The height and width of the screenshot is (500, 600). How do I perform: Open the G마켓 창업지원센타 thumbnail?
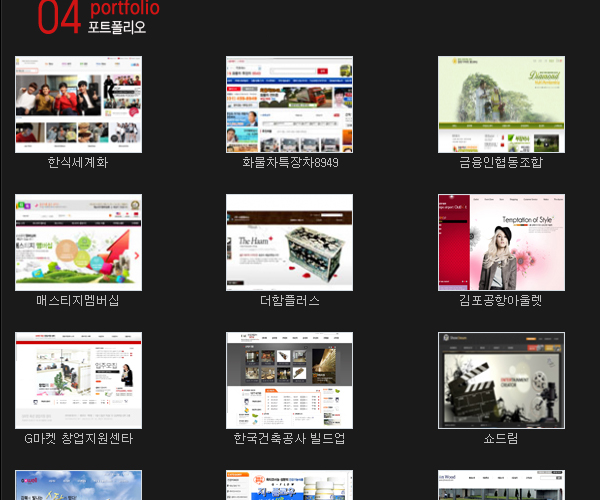tap(78, 380)
